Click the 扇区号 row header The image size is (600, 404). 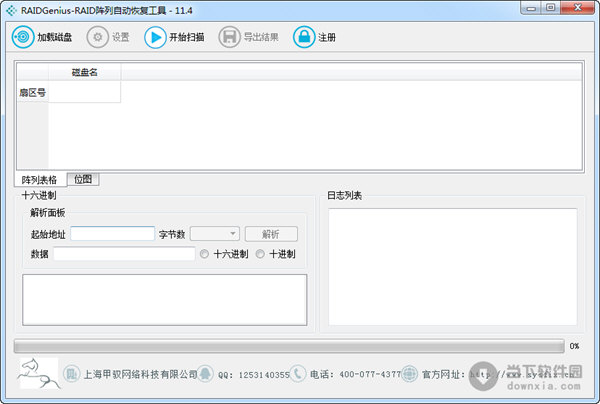pos(33,92)
